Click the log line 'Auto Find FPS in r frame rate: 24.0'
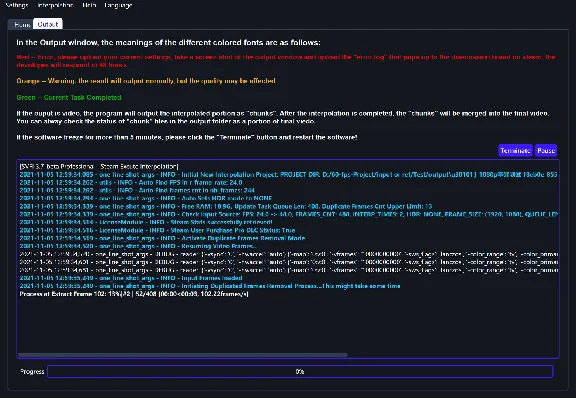The image size is (576, 398). 131,182
